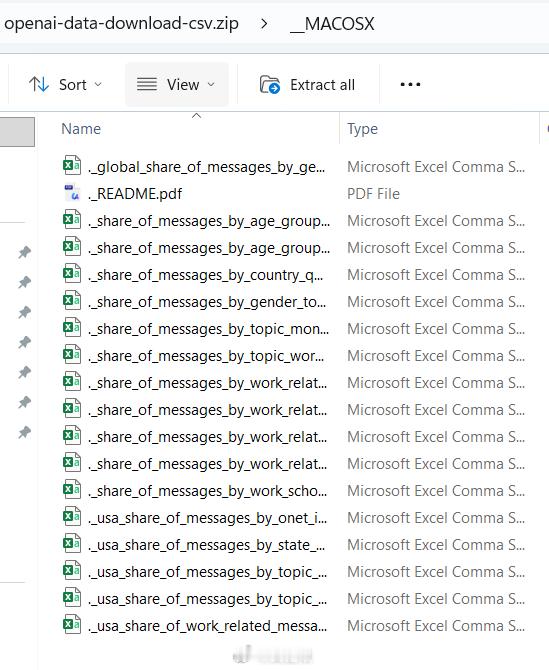
Task: Sort by the Type column header
Action: coord(362,129)
